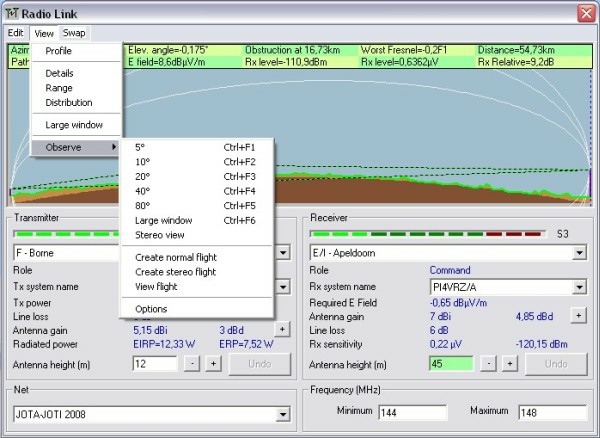The image size is (600, 438).
Task: Decrease transmitter antenna height with minus button
Action: coord(191,364)
